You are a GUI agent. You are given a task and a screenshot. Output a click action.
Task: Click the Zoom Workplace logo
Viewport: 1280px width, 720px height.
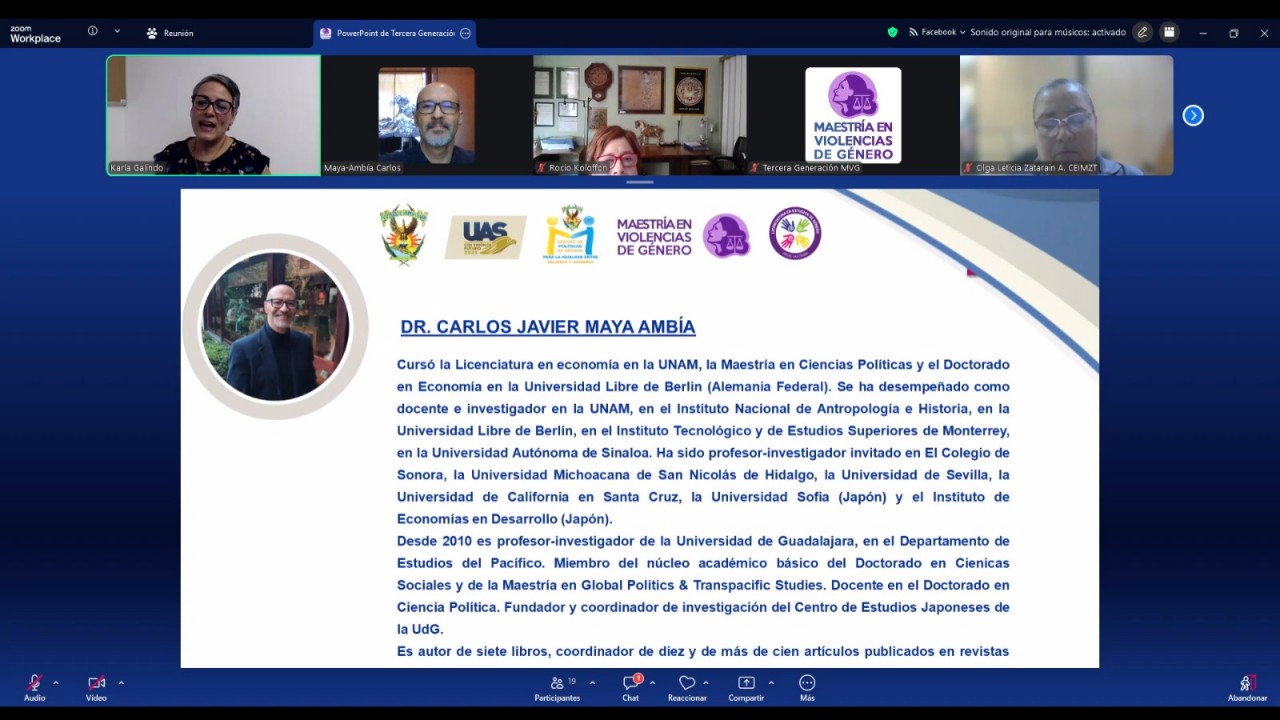click(35, 34)
